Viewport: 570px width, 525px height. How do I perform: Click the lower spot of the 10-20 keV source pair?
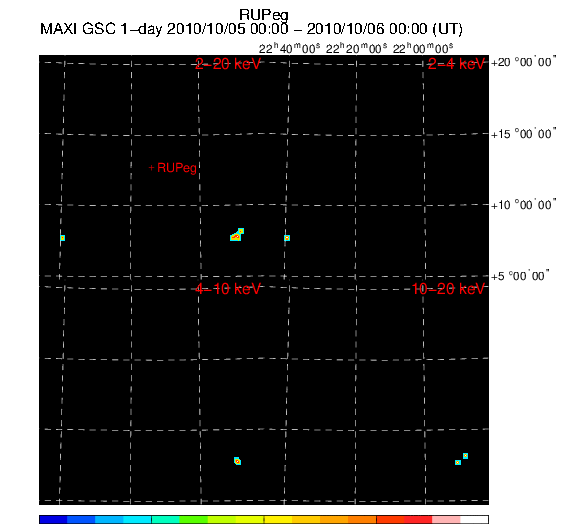tap(458, 462)
